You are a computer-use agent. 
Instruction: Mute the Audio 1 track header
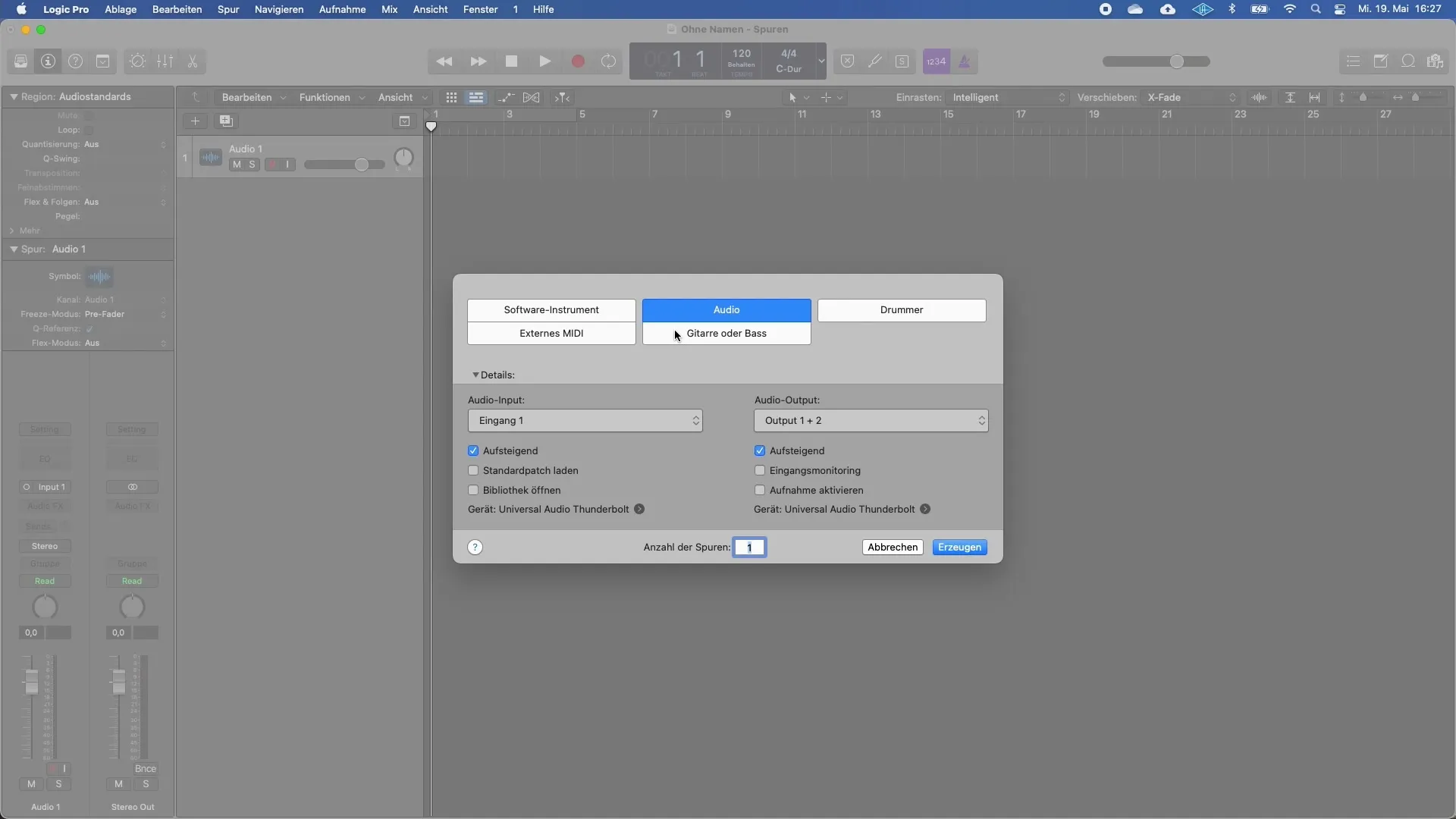237,165
